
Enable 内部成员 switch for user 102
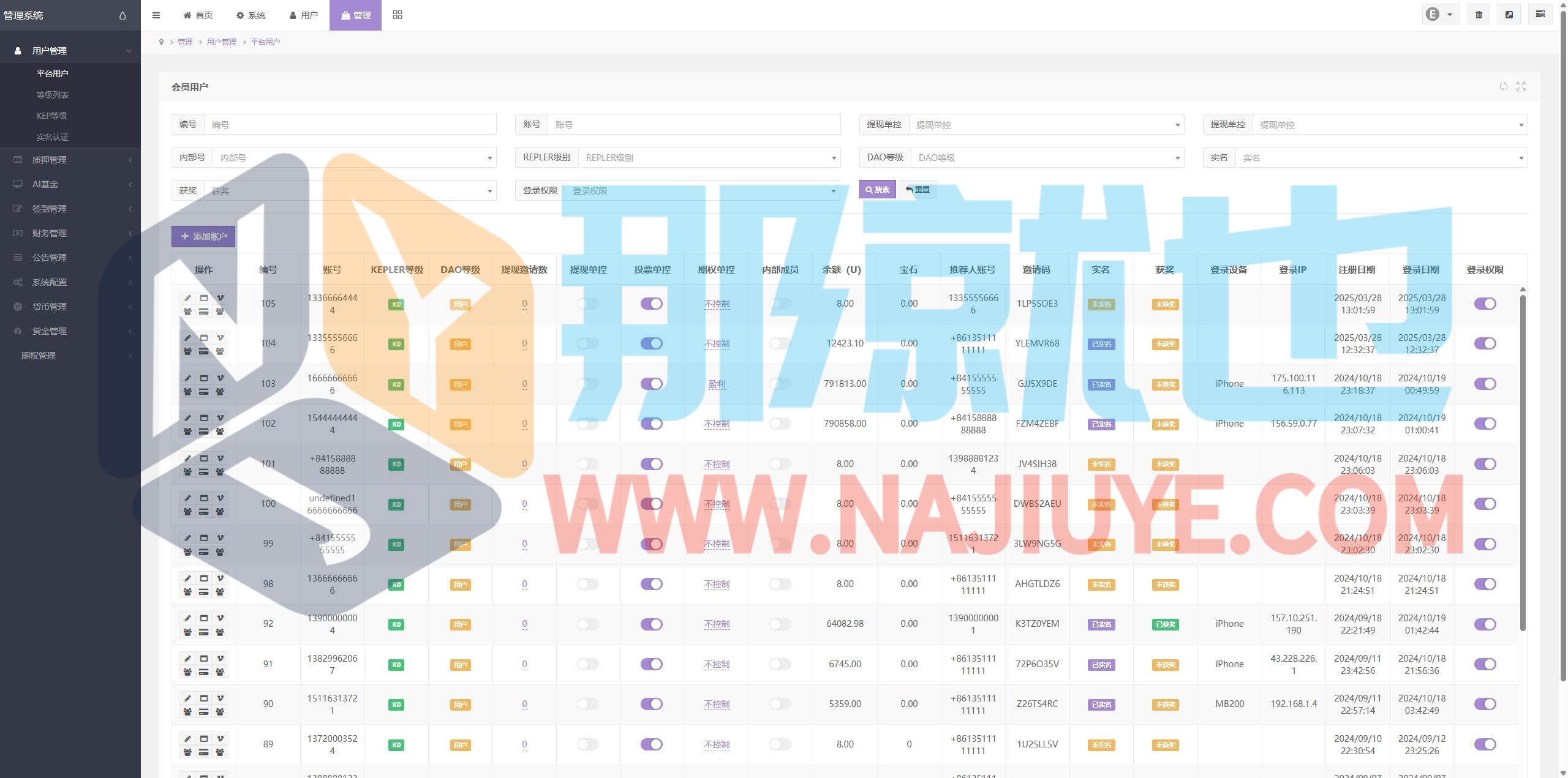[780, 424]
